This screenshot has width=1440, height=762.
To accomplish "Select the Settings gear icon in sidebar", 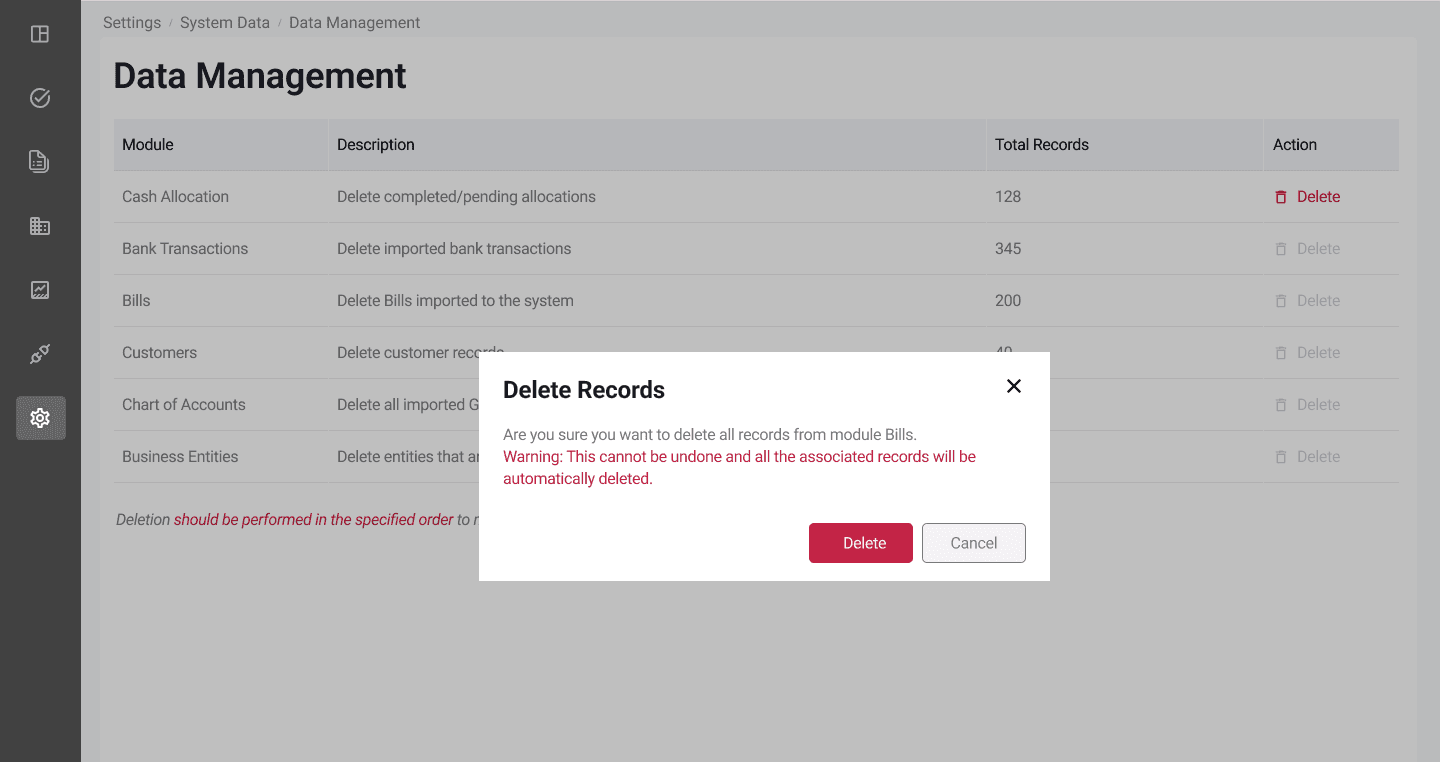I will coord(40,417).
